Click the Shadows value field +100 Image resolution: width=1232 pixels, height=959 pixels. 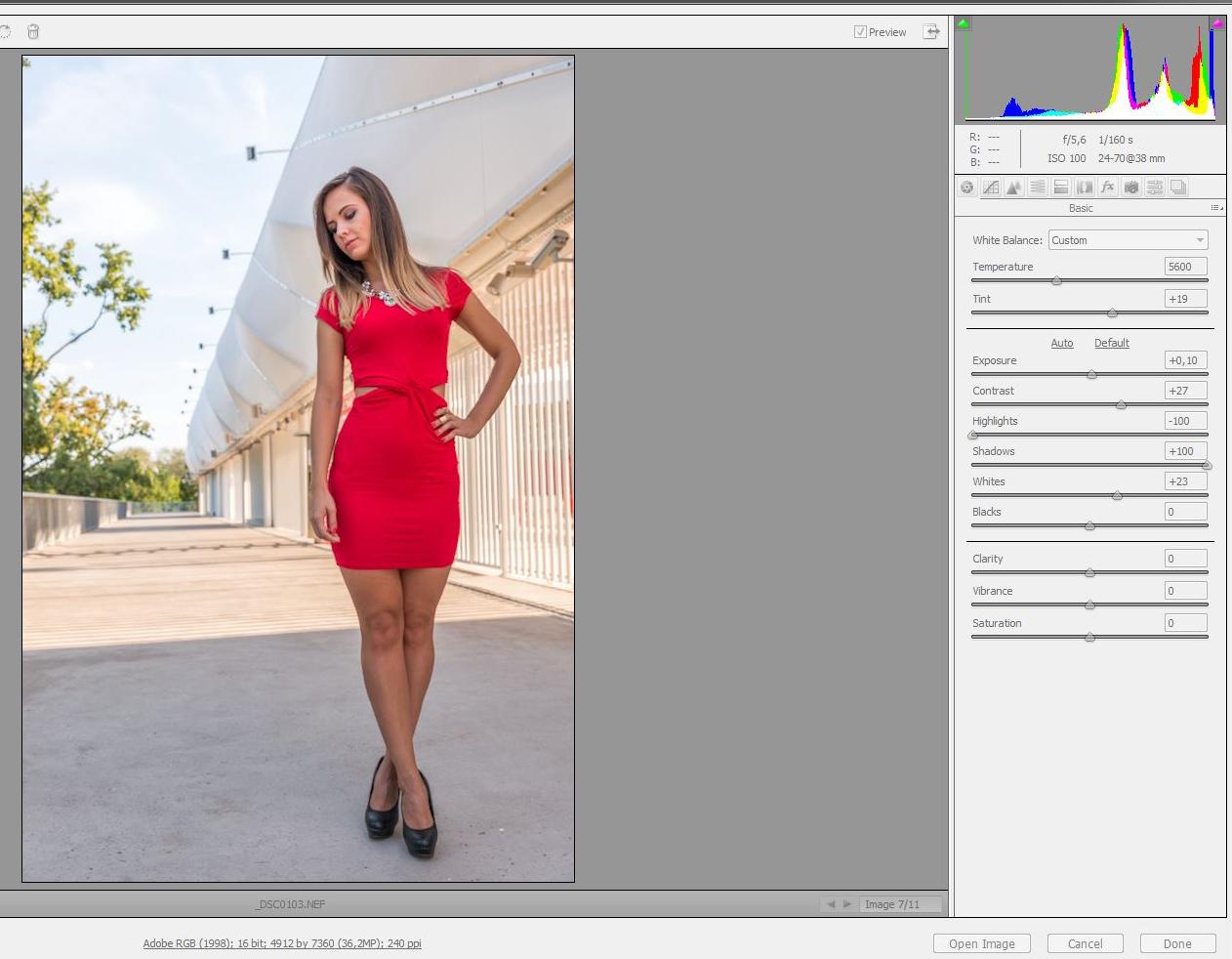[x=1185, y=451]
